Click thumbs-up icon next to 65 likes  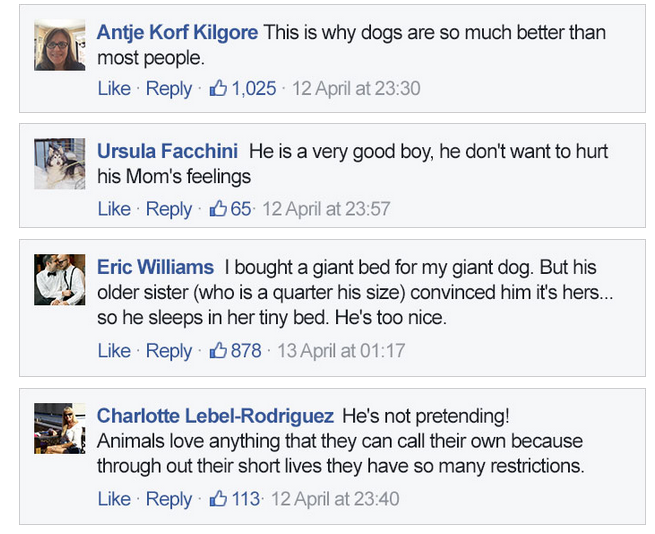point(218,208)
